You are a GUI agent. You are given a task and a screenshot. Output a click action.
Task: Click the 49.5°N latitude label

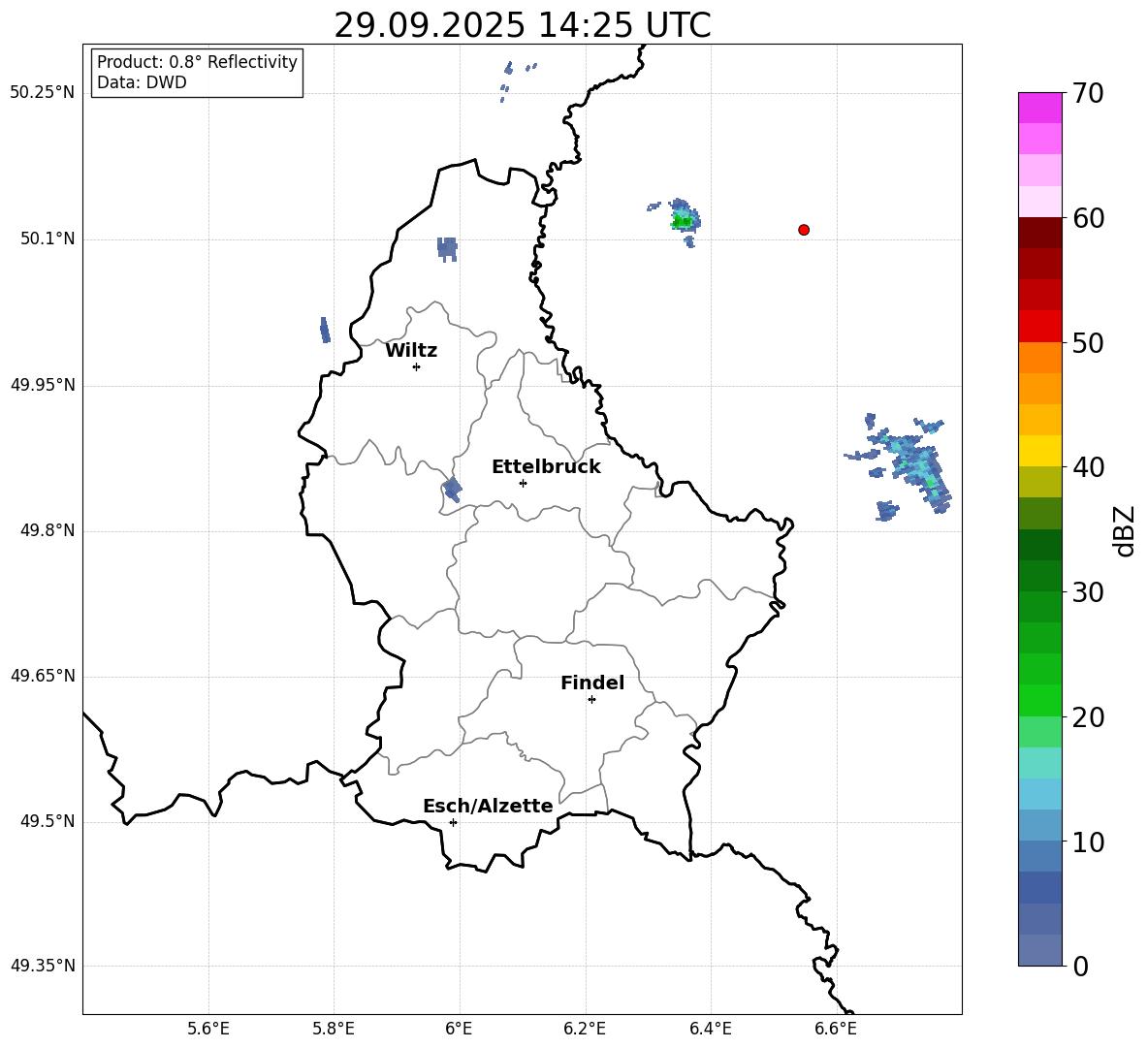coord(48,821)
